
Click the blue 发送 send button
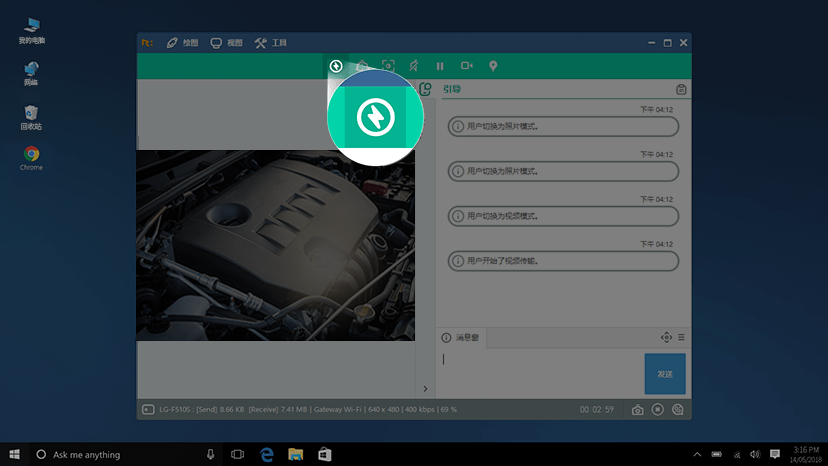click(x=665, y=374)
